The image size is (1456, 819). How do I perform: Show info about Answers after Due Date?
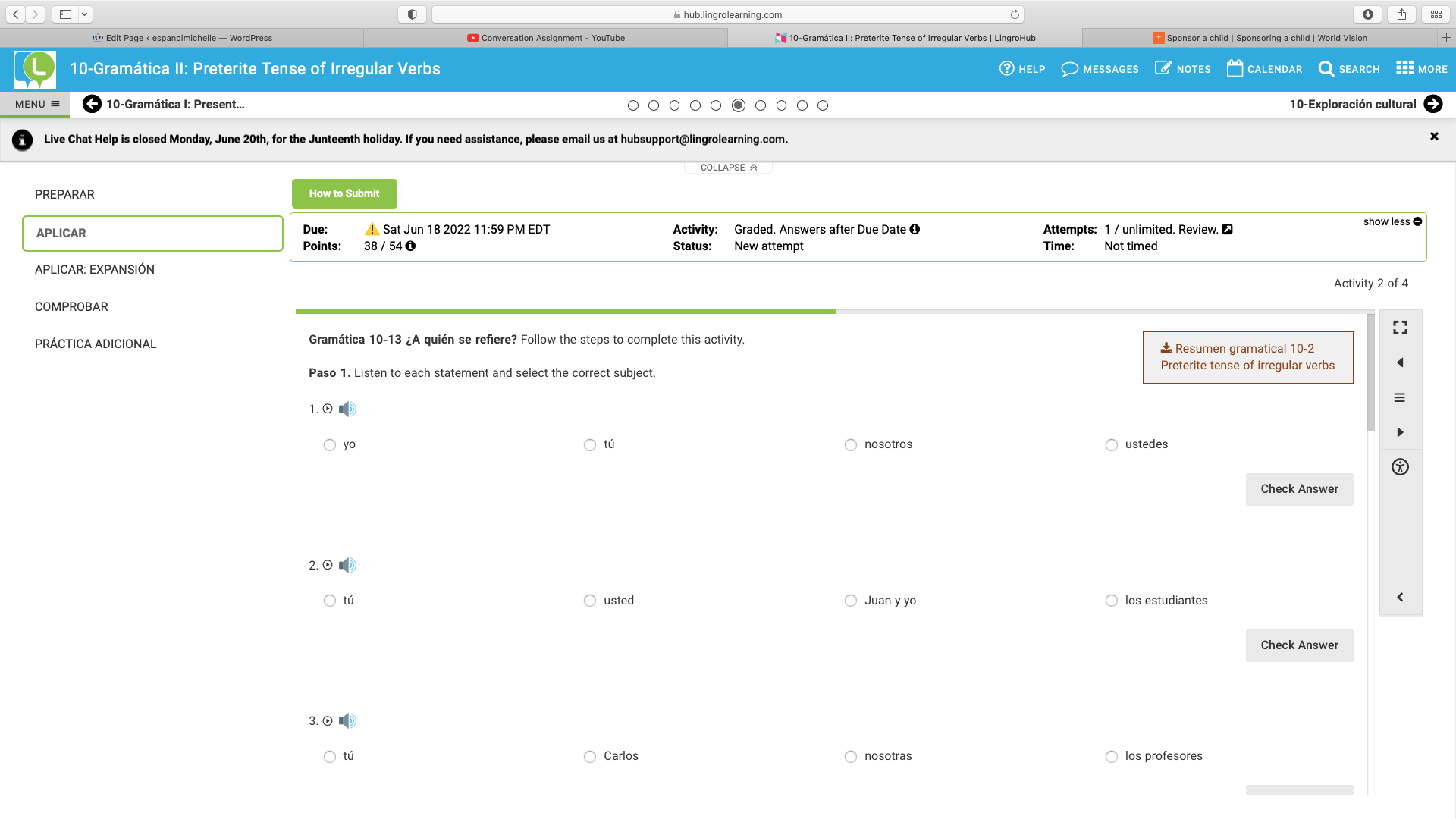915,230
